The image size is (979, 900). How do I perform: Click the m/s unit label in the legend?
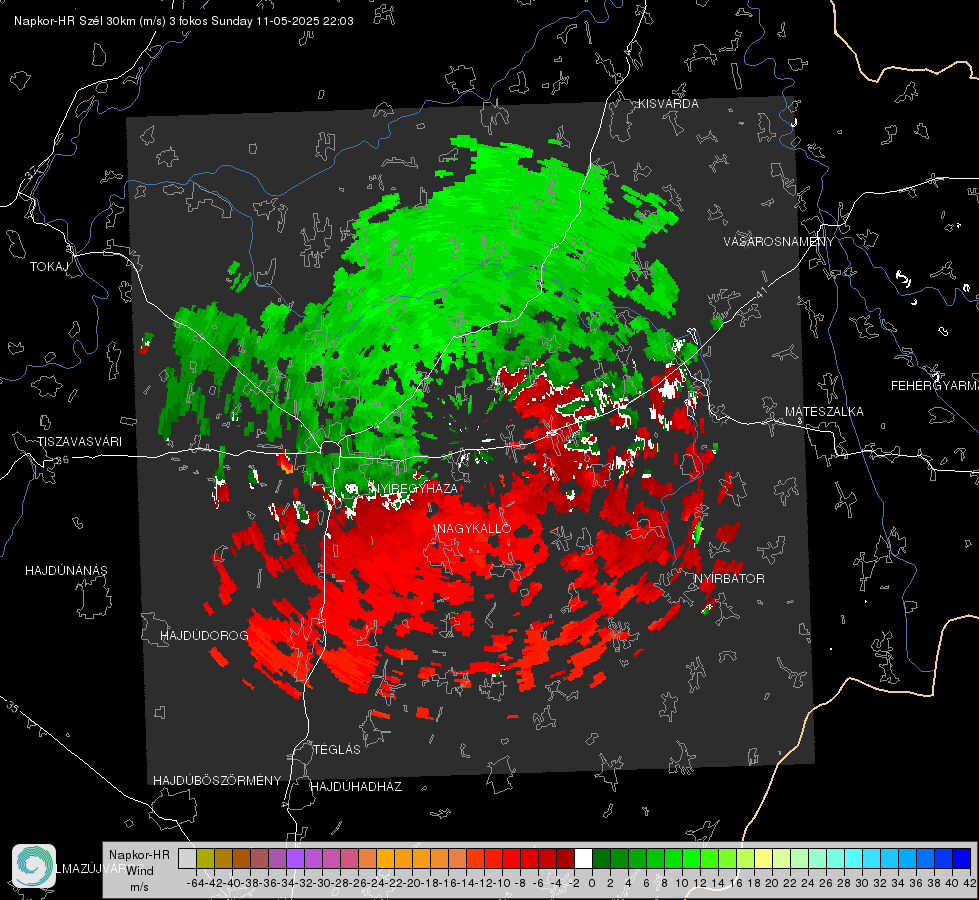coord(139,887)
